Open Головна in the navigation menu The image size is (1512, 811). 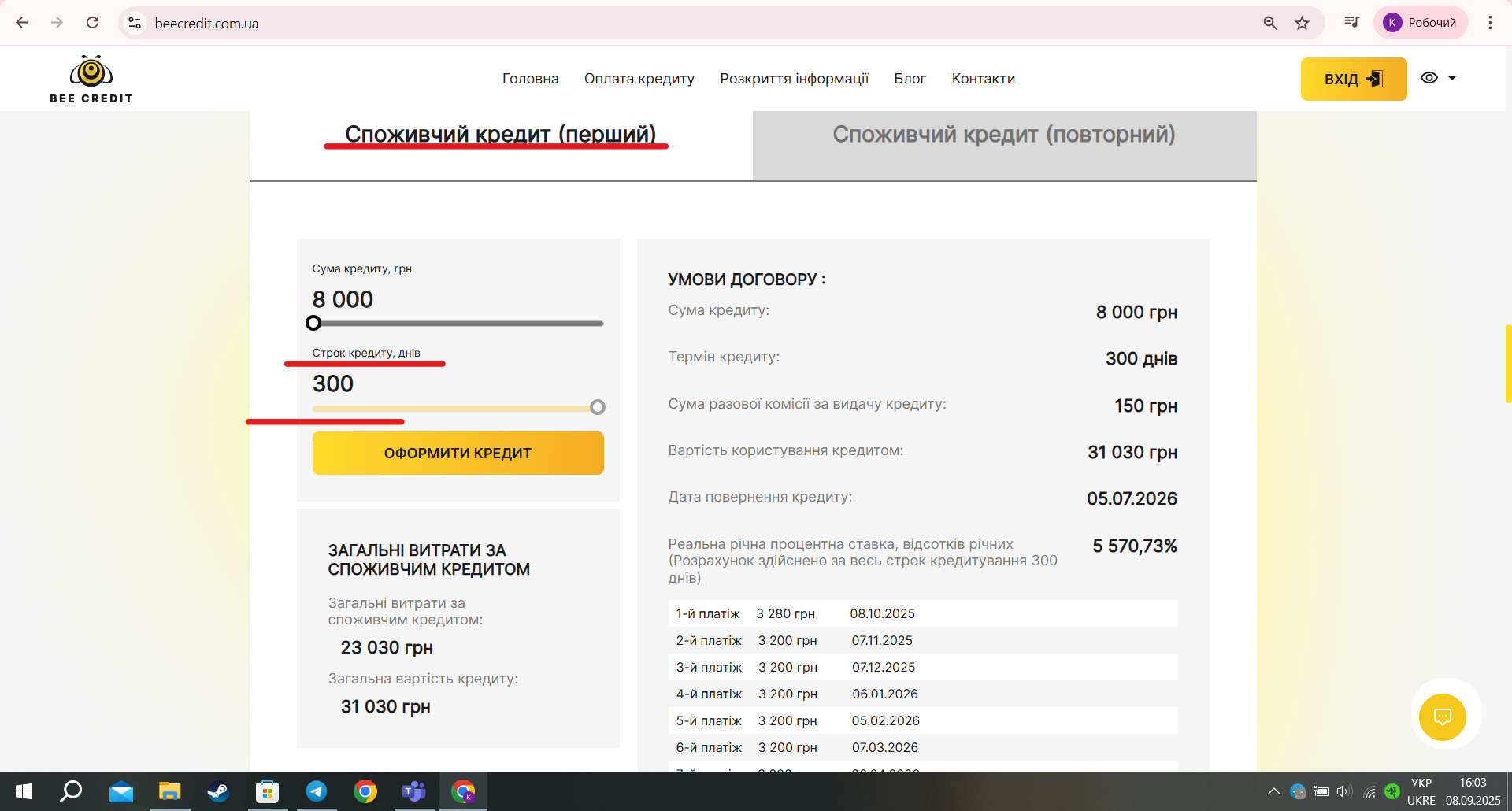tap(531, 79)
